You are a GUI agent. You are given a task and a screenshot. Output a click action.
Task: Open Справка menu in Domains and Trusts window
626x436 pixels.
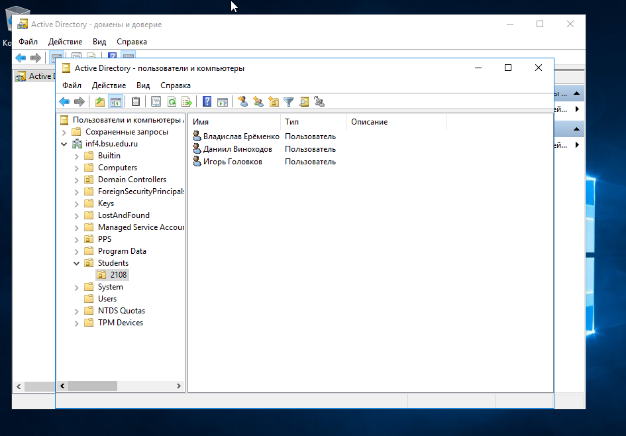[132, 42]
